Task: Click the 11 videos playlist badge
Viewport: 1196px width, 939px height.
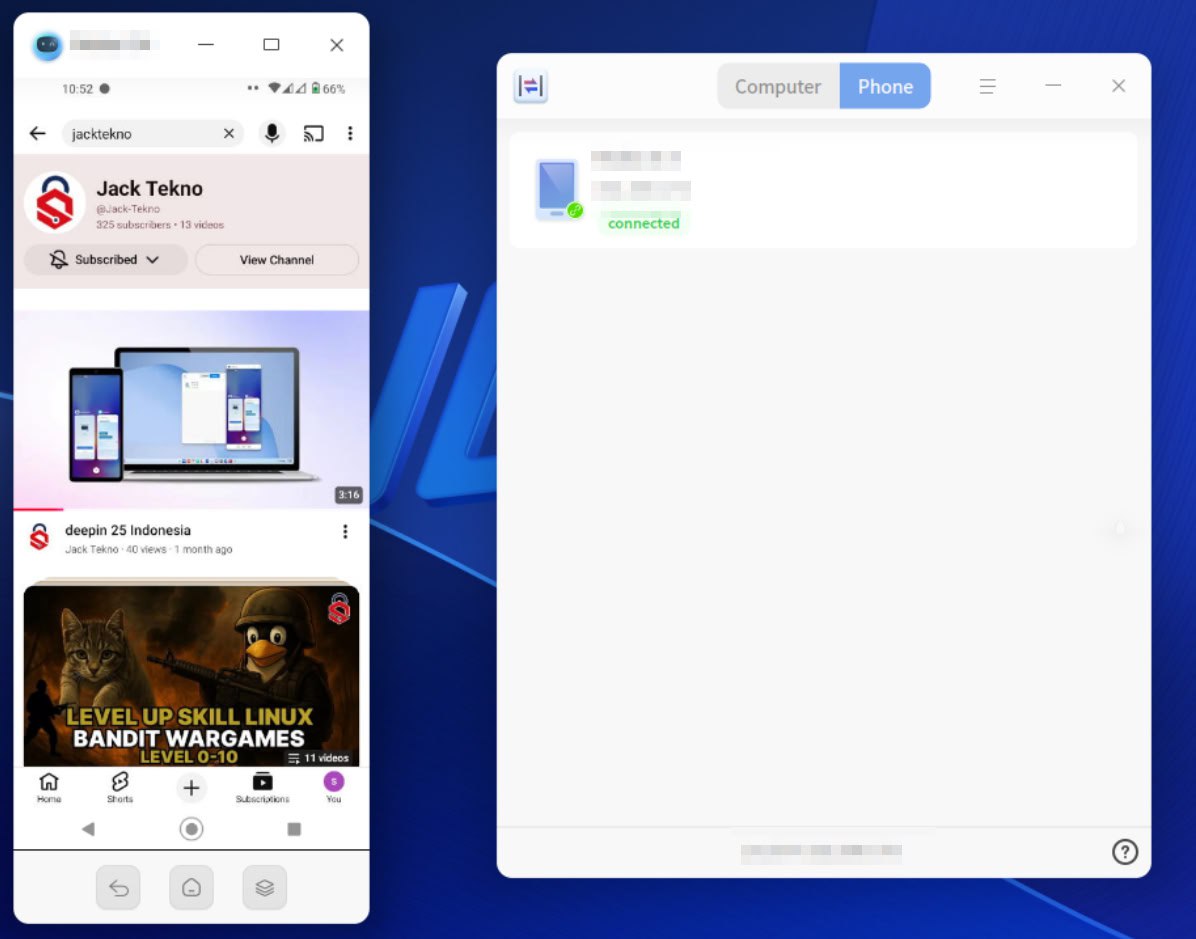Action: coord(318,757)
